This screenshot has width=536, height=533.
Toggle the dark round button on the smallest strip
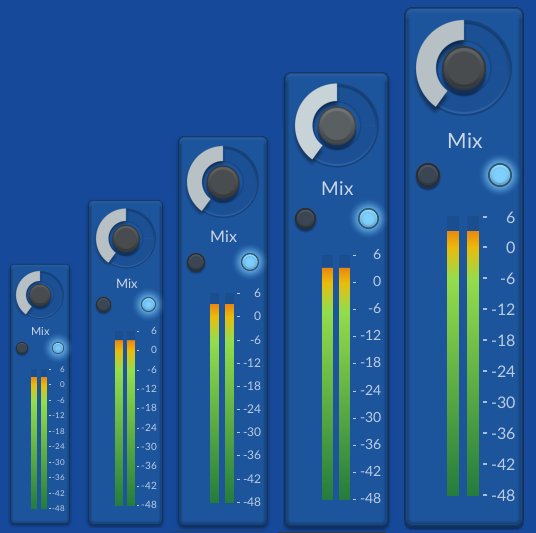point(22,348)
